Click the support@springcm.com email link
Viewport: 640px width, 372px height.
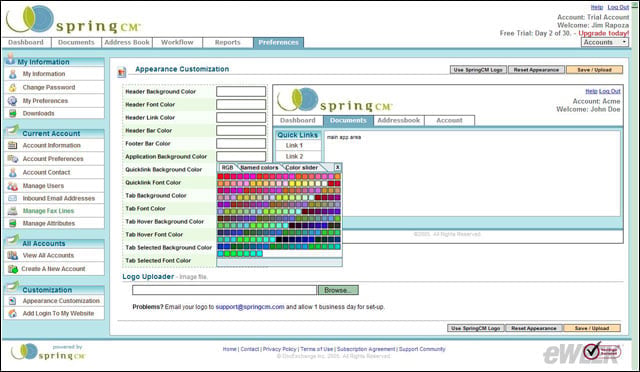[x=250, y=307]
